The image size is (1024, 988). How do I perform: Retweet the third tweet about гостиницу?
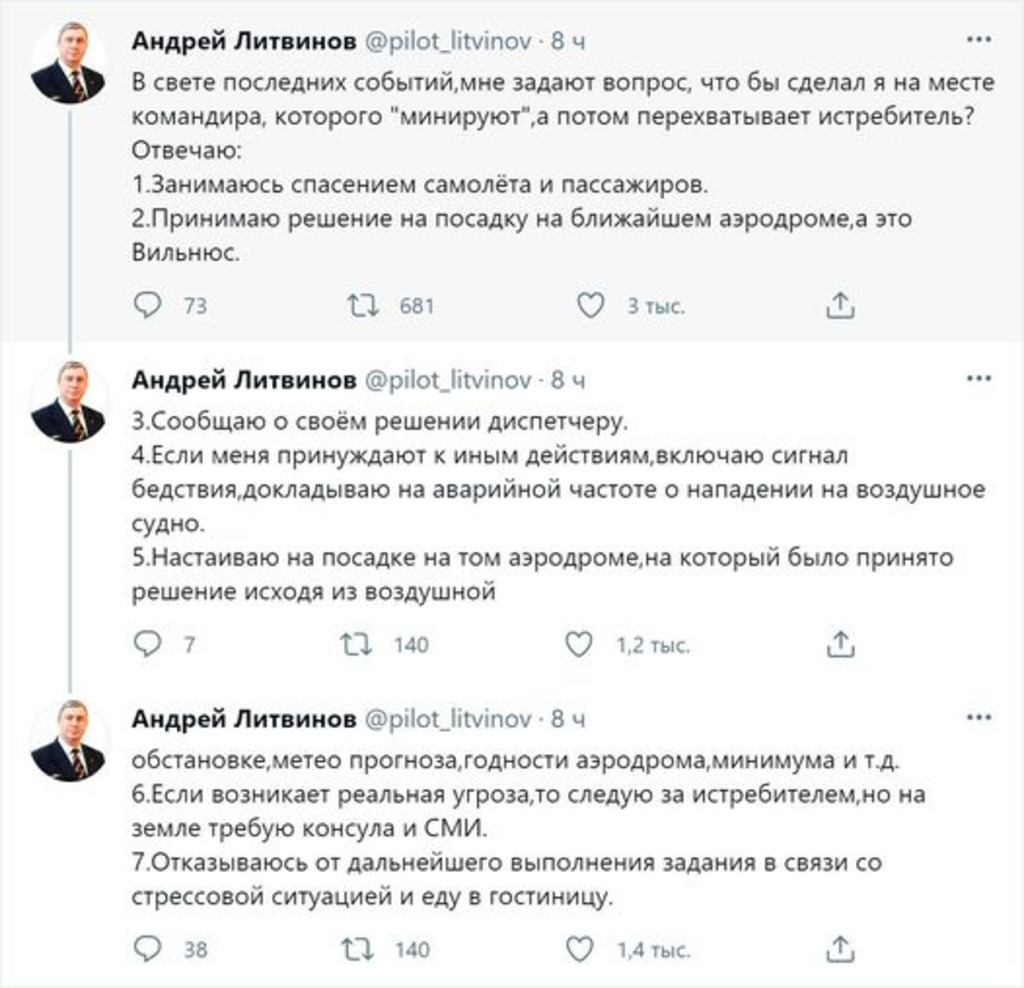[x=357, y=948]
